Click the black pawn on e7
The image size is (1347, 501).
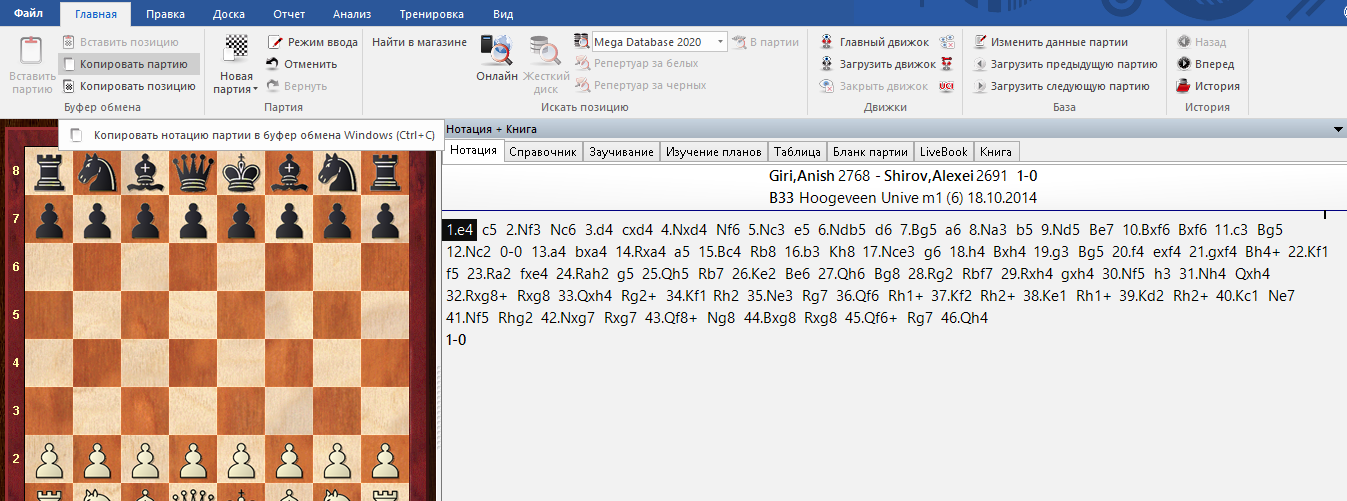click(240, 220)
